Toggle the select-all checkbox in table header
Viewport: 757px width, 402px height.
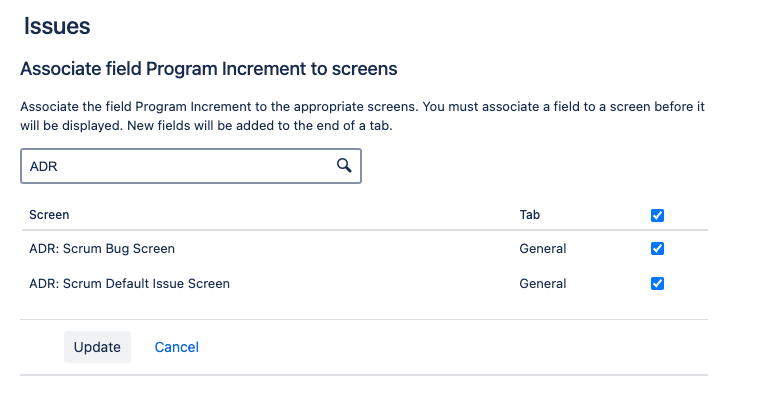pos(657,215)
